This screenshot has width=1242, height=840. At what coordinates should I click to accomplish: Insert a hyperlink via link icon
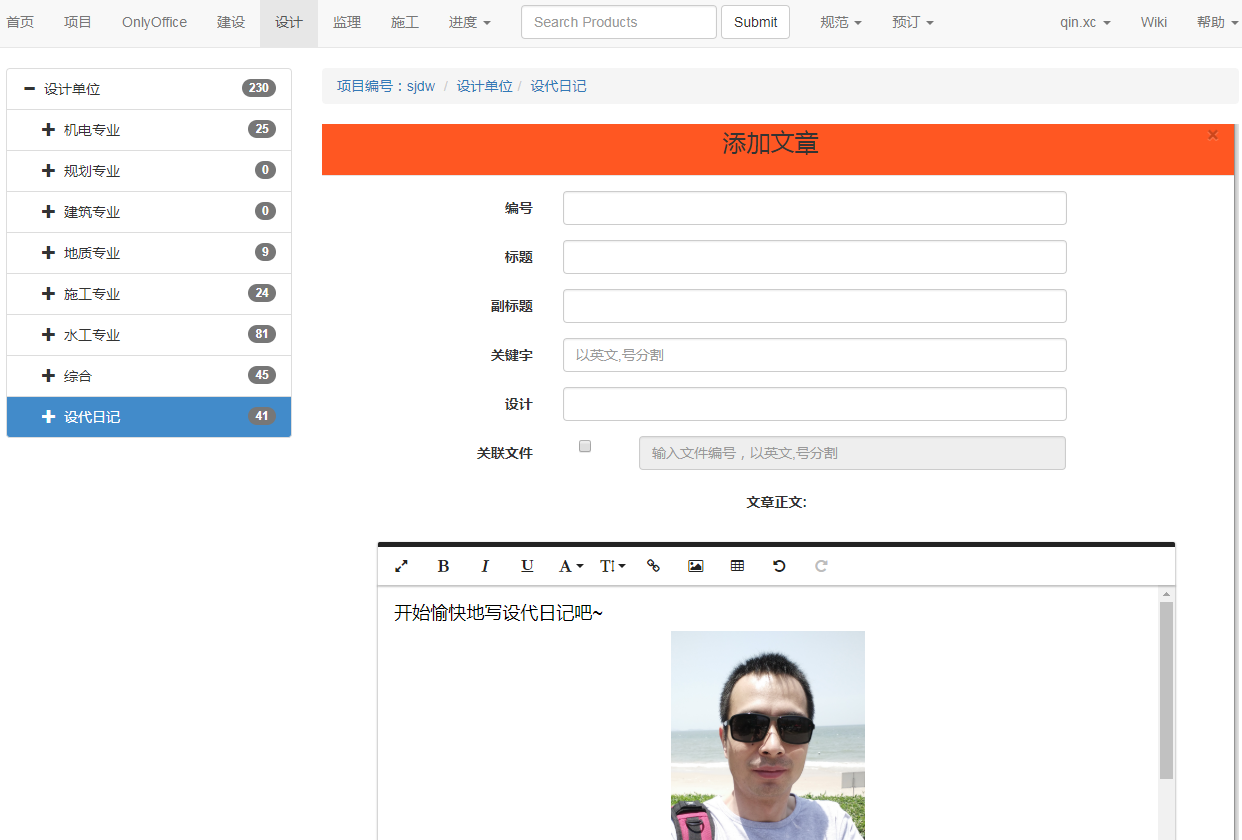tap(653, 566)
